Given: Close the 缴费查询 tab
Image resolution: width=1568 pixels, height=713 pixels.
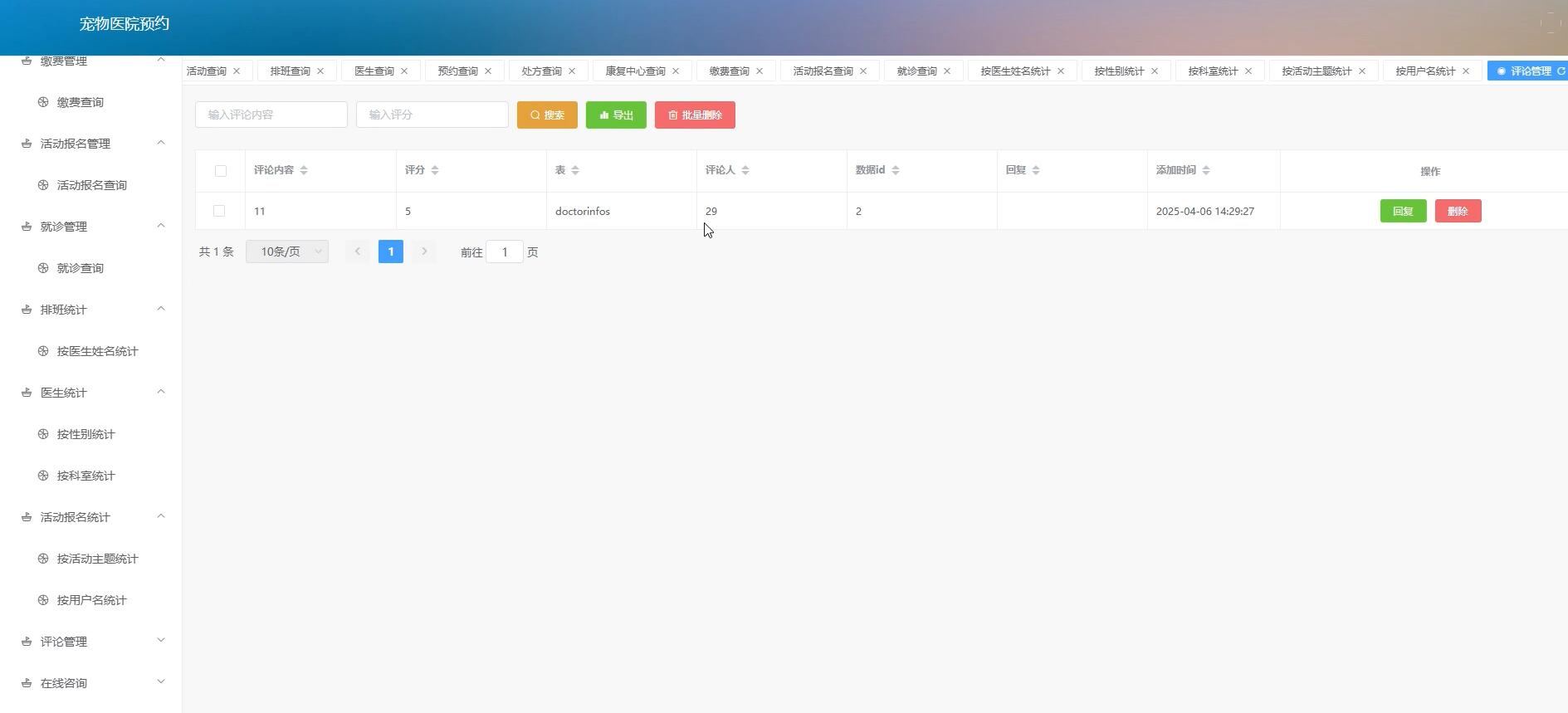Looking at the screenshot, I should pyautogui.click(x=760, y=71).
